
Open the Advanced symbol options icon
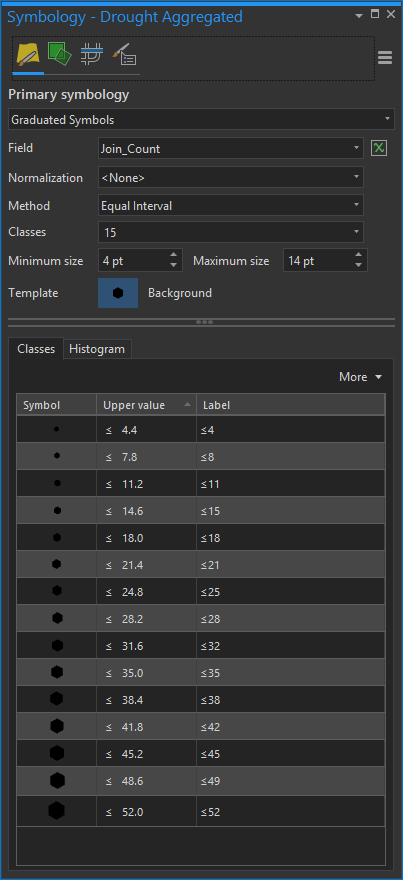click(x=123, y=56)
